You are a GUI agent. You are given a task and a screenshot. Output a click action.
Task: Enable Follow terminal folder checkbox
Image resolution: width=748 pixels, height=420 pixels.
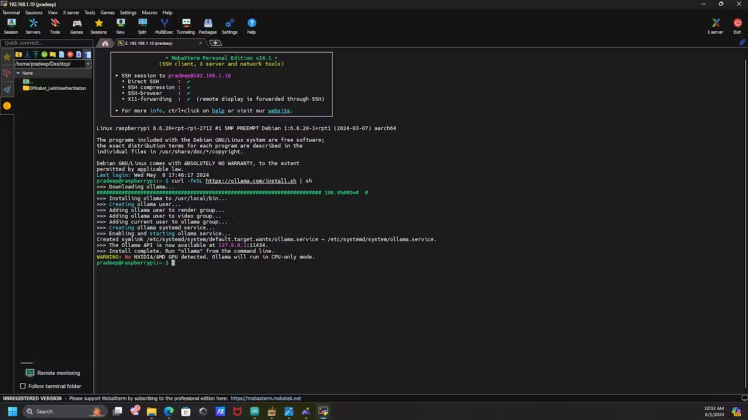click(23, 386)
